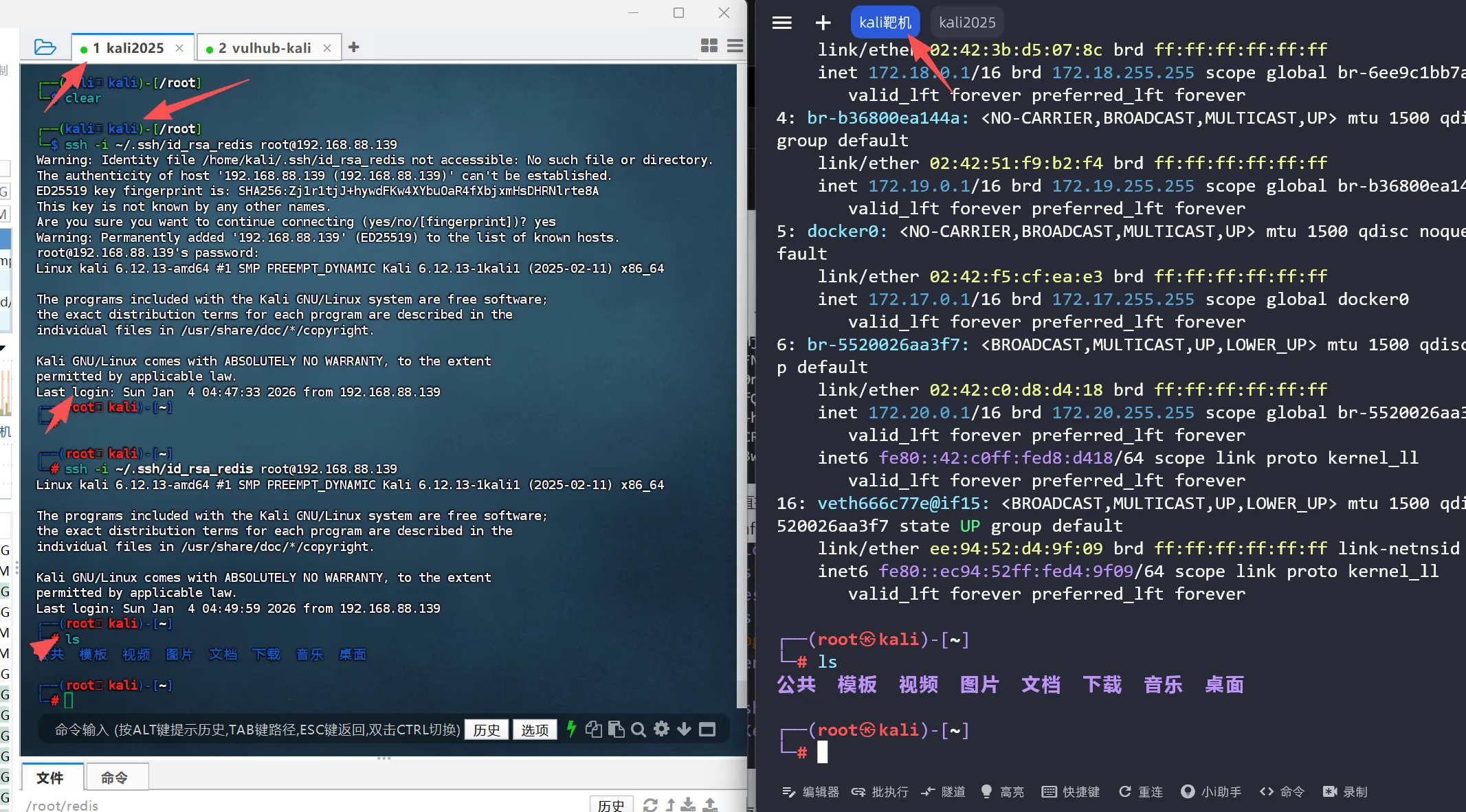Click the scroll-to-bottom down arrow icon
The image size is (1466, 812).
[x=684, y=729]
